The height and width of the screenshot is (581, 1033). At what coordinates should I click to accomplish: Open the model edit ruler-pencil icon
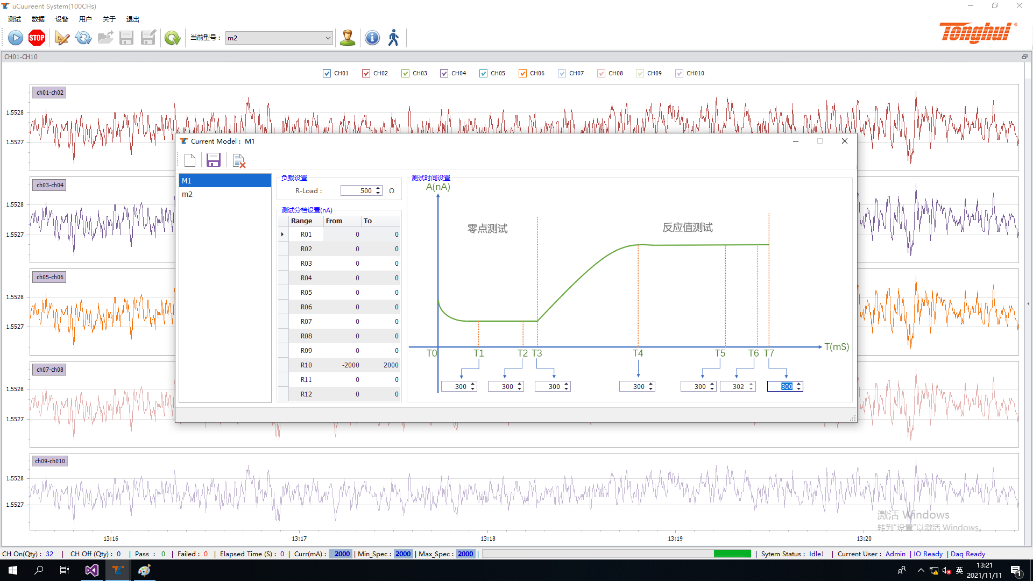[62, 38]
